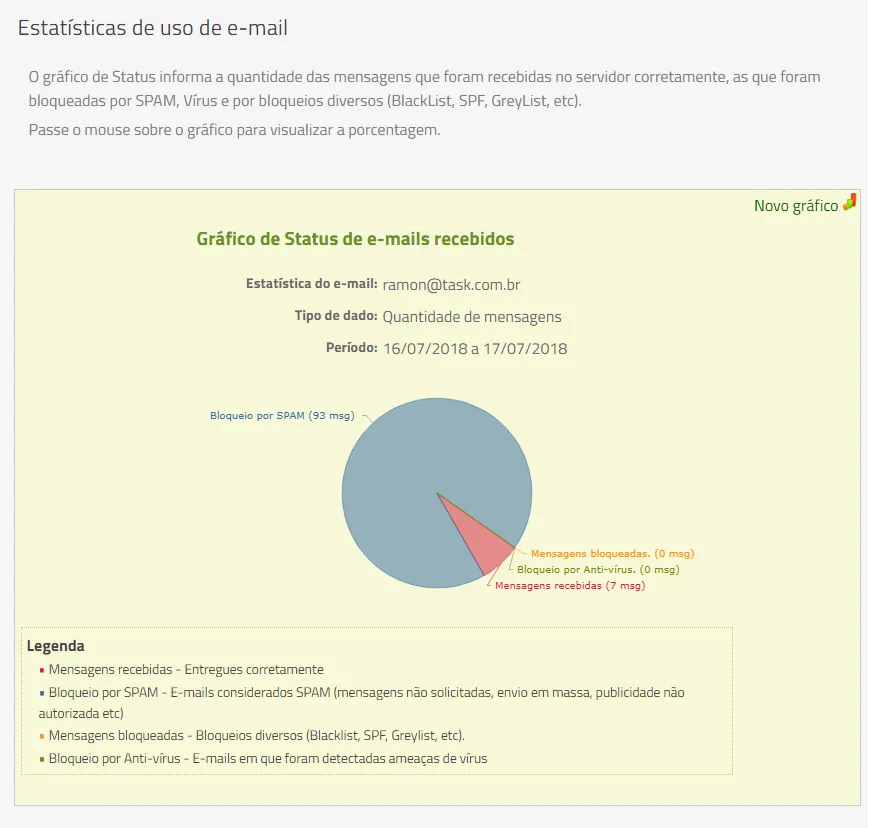Image resolution: width=869 pixels, height=828 pixels.
Task: Click the Quantidade de mensagens value
Action: pyautogui.click(x=472, y=317)
